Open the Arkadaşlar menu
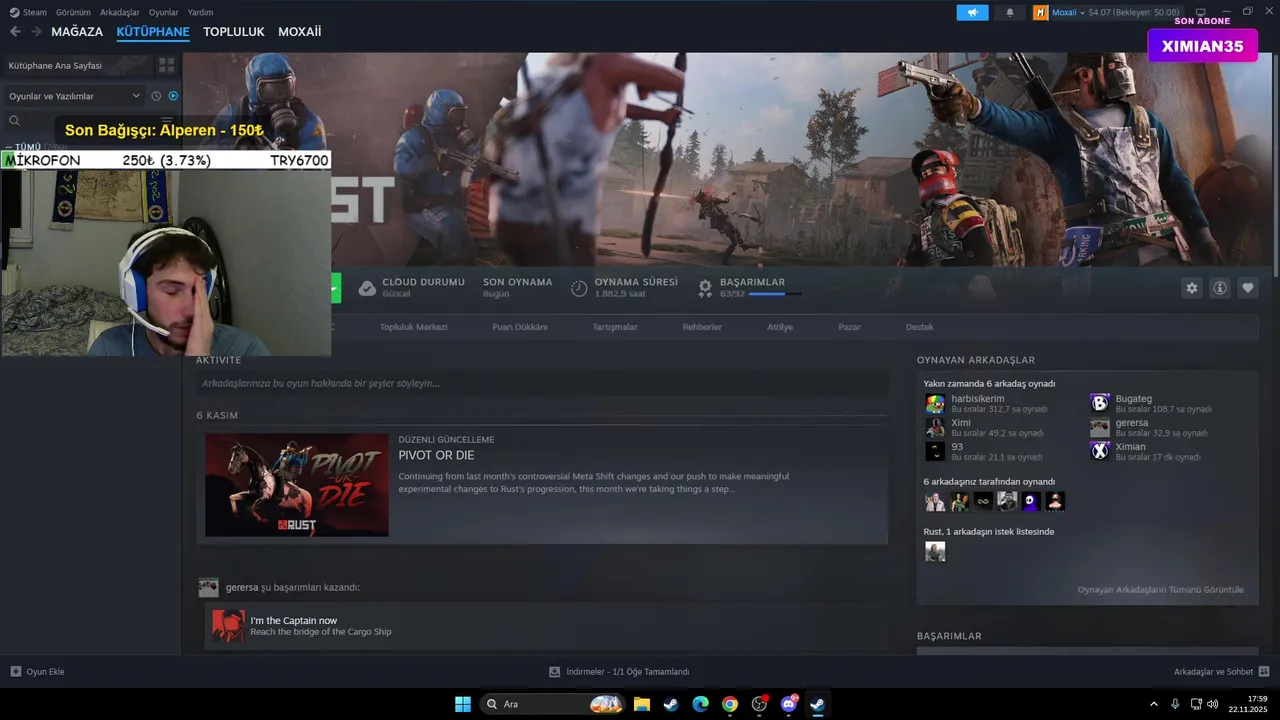 click(120, 13)
